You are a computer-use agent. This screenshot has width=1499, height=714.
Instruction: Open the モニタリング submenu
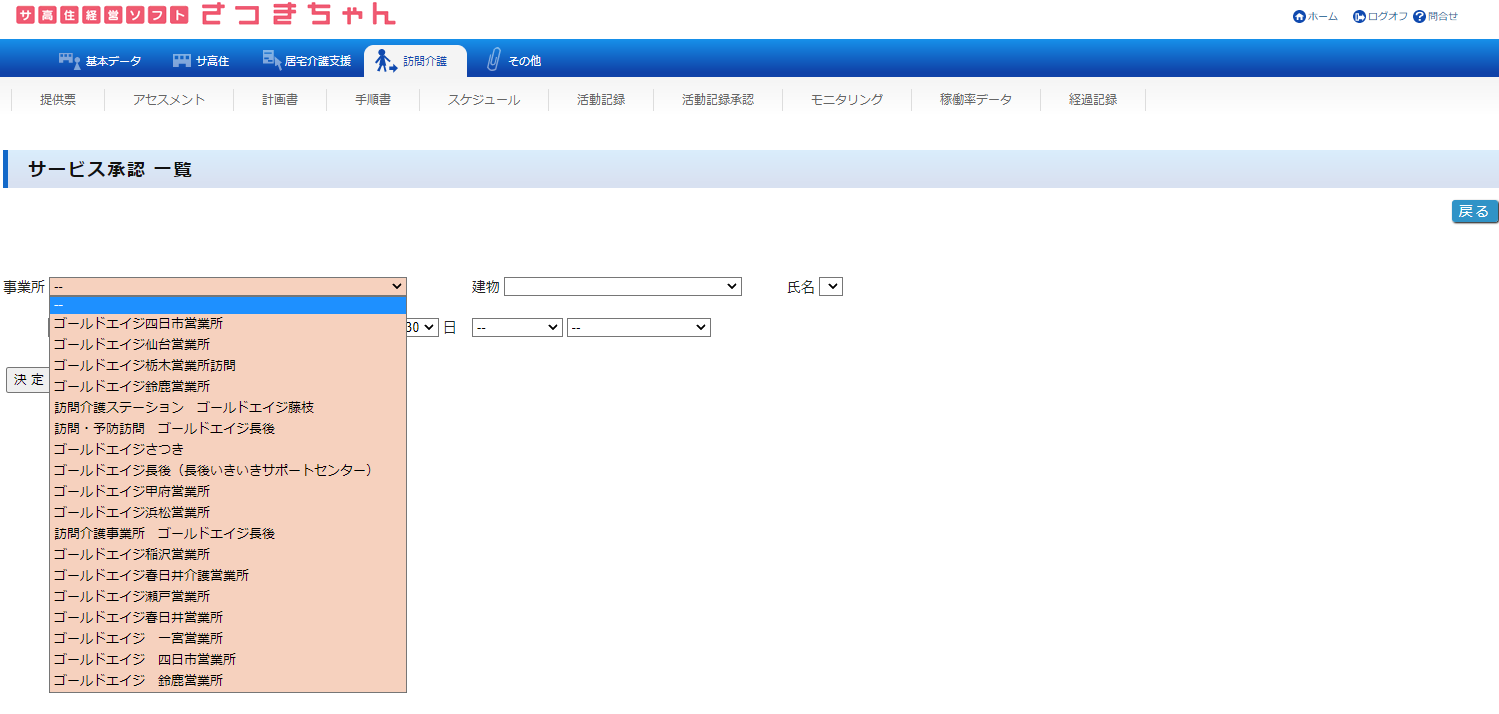pos(846,100)
